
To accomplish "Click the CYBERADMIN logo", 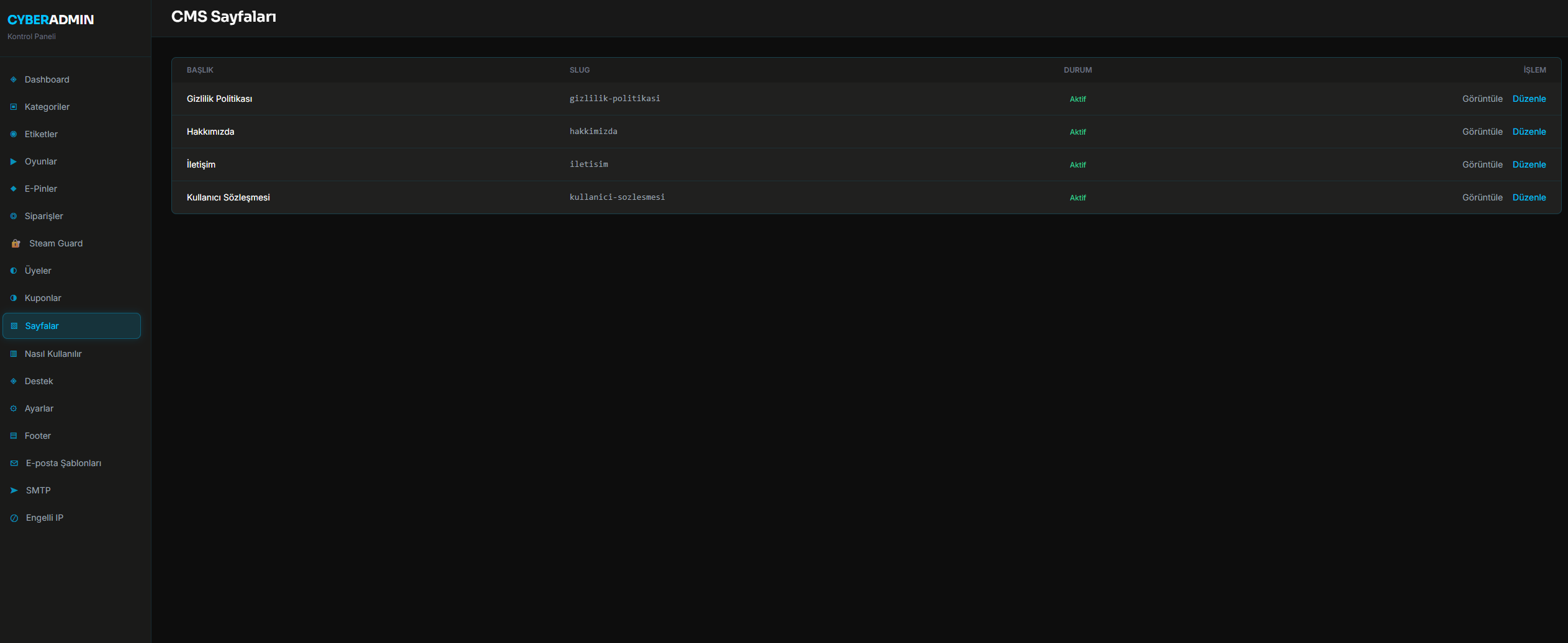I will click(50, 20).
